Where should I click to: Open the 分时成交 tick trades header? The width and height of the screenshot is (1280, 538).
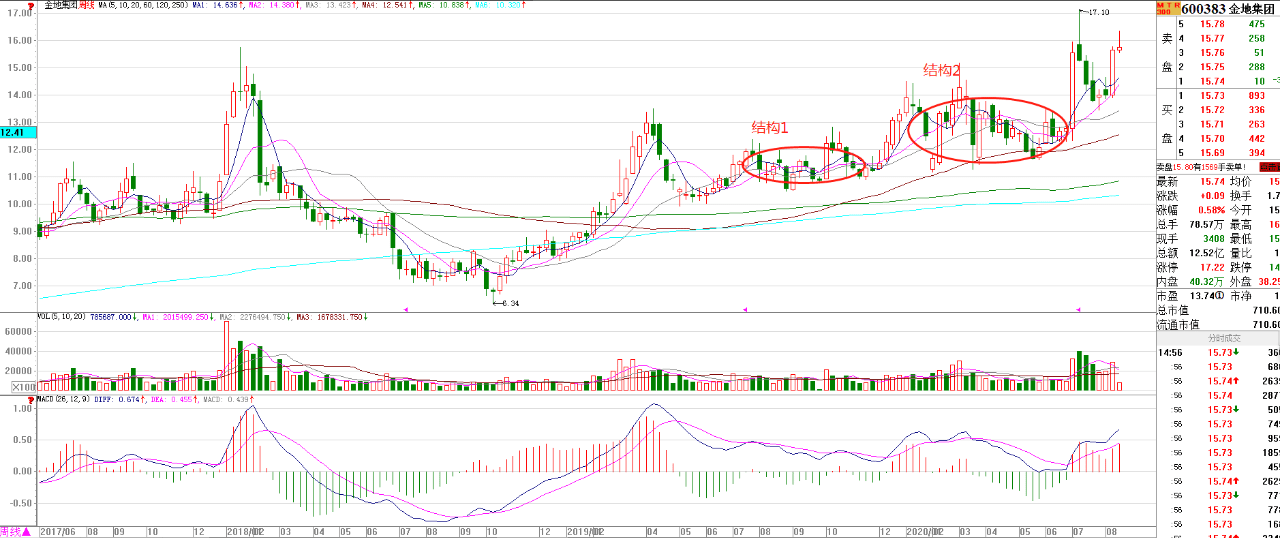[1225, 338]
